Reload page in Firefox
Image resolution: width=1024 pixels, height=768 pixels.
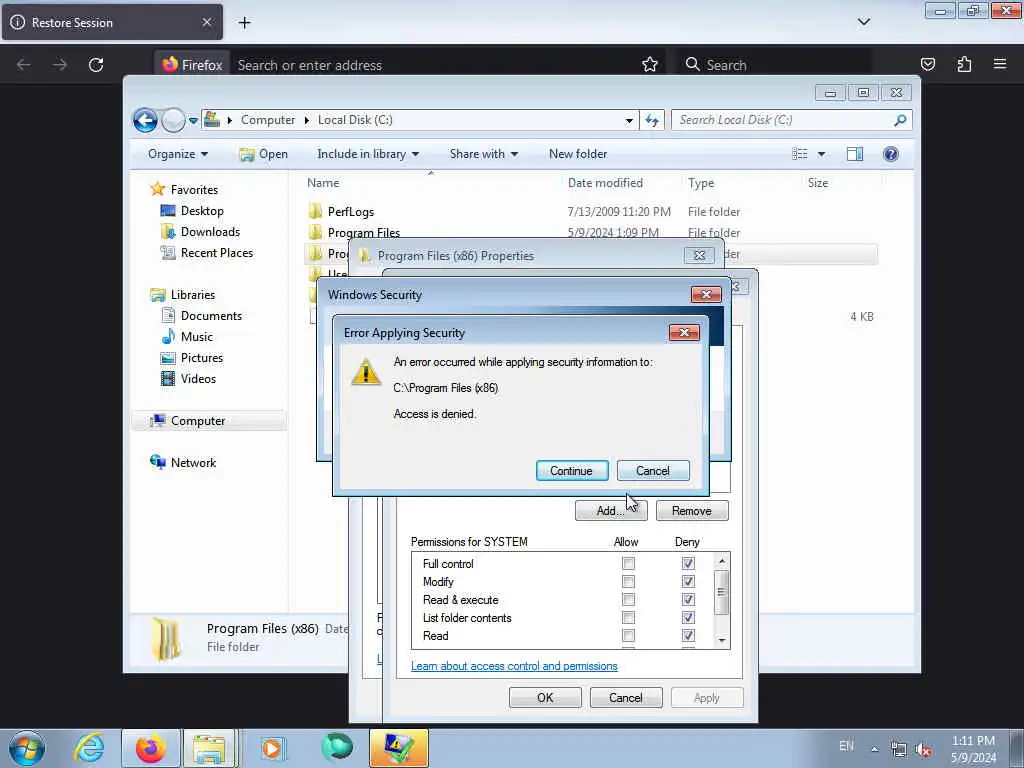pyautogui.click(x=96, y=65)
